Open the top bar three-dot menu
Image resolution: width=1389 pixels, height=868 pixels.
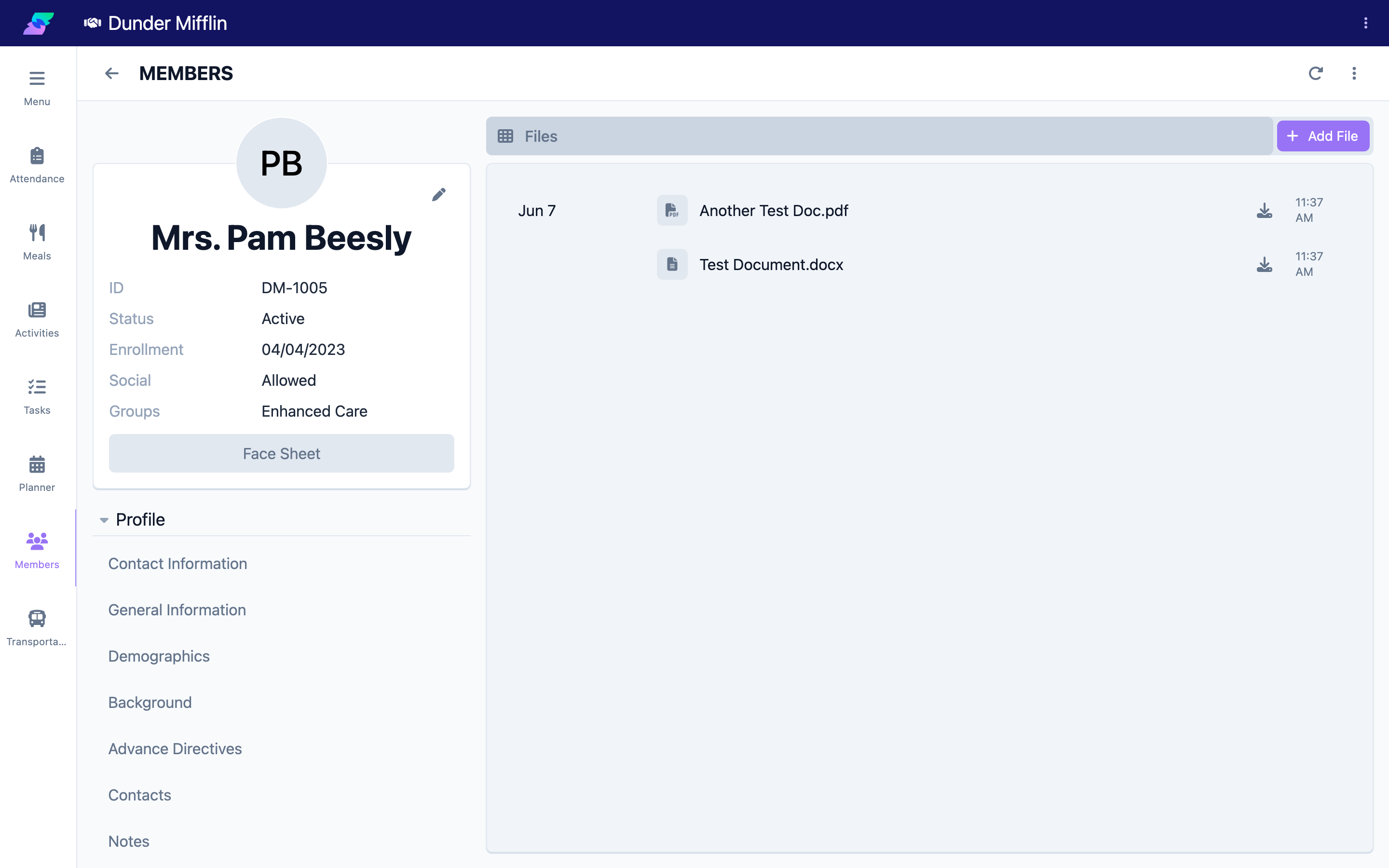coord(1365,23)
